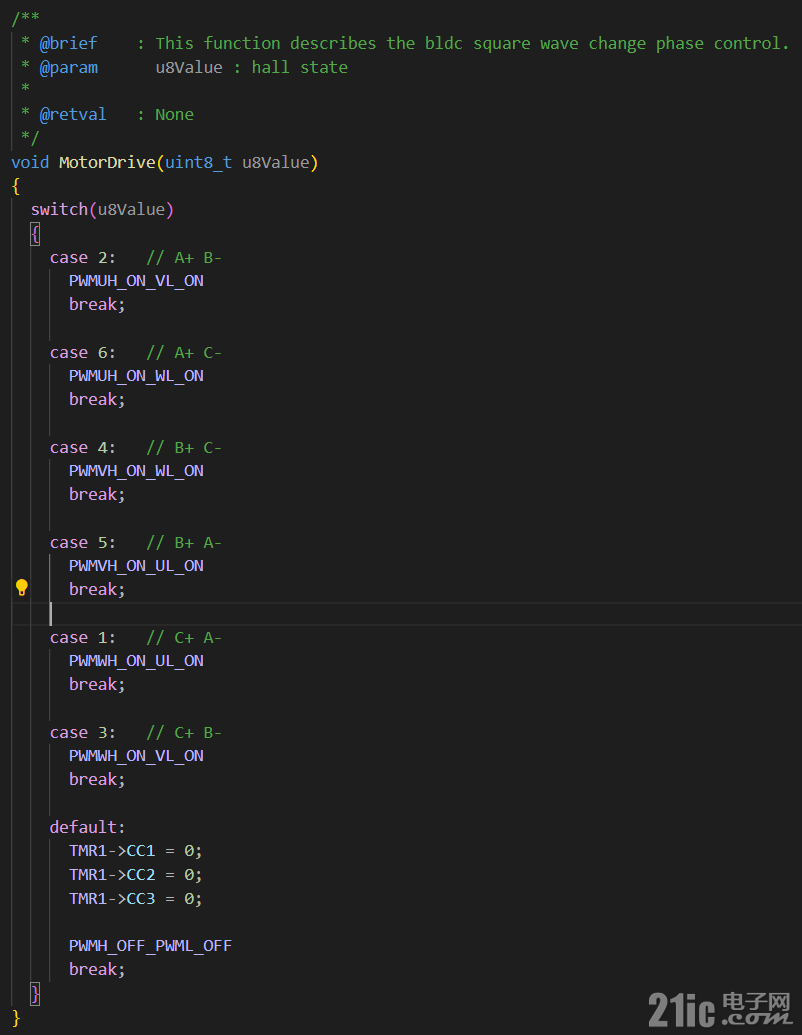Click macro PWMWH_ON_UL_ON

coord(136,661)
